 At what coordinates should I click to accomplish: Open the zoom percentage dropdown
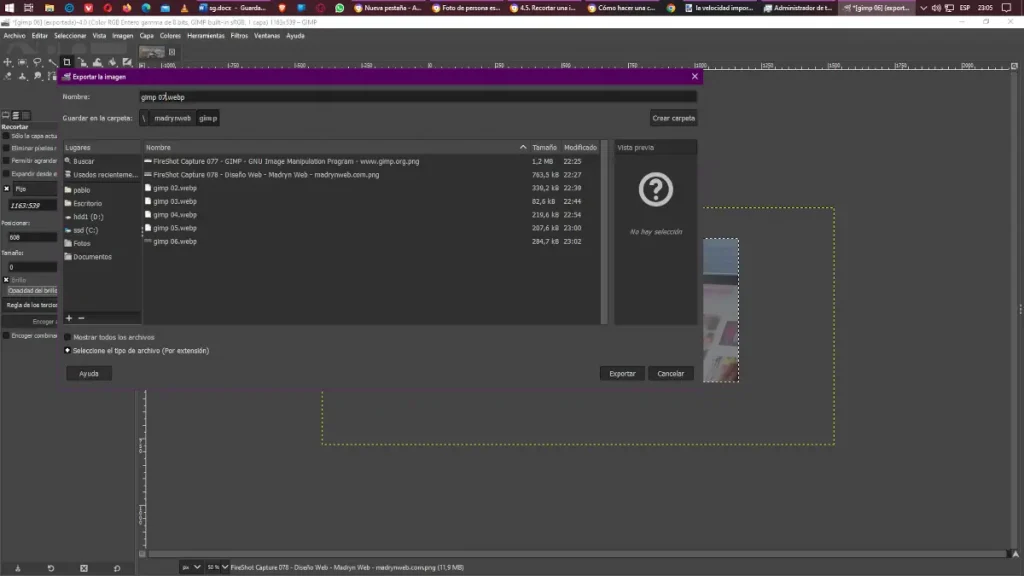pos(216,567)
